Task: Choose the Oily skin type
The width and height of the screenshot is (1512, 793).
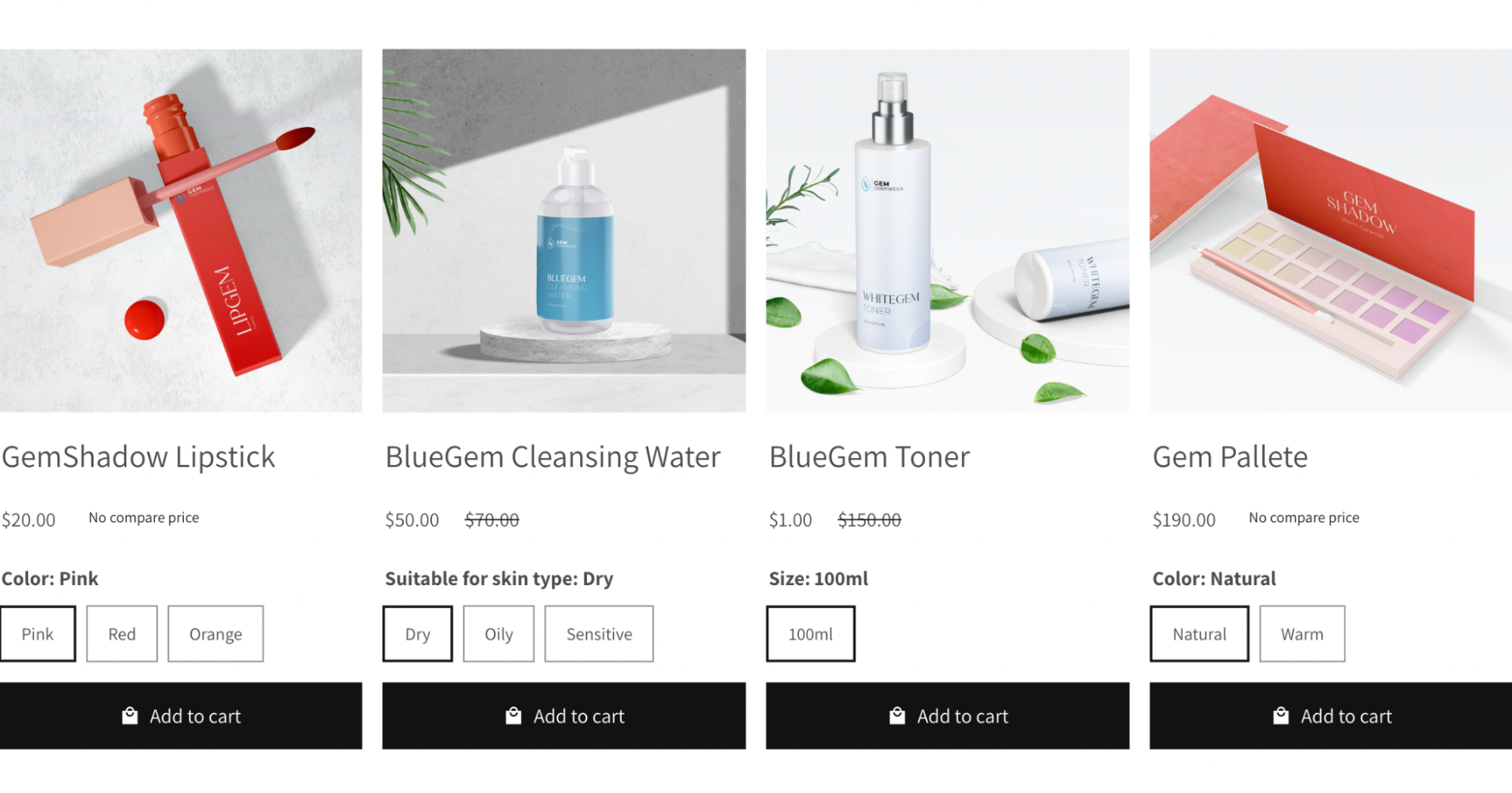Action: [x=498, y=633]
